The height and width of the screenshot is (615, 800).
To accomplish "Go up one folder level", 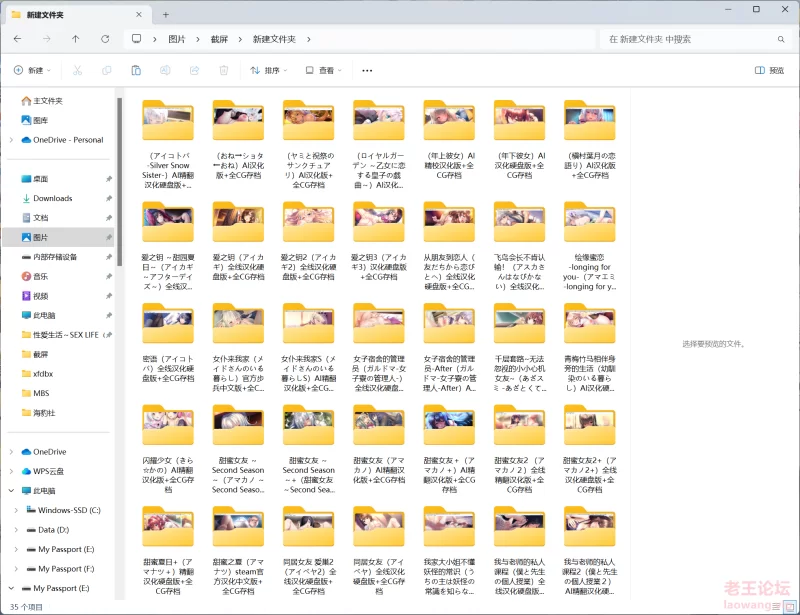I will click(x=76, y=39).
